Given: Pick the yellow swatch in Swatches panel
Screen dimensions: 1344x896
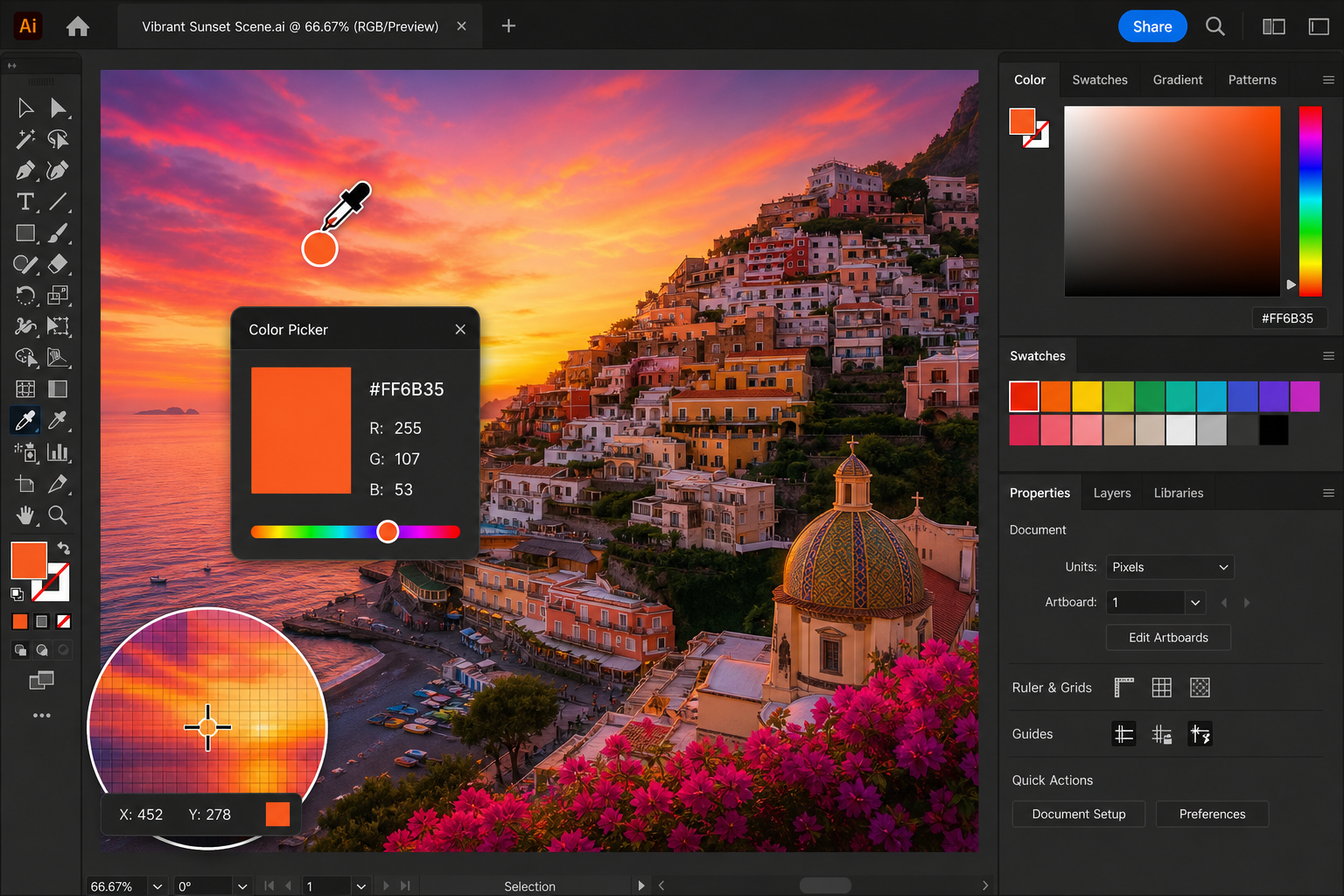Looking at the screenshot, I should (1087, 396).
